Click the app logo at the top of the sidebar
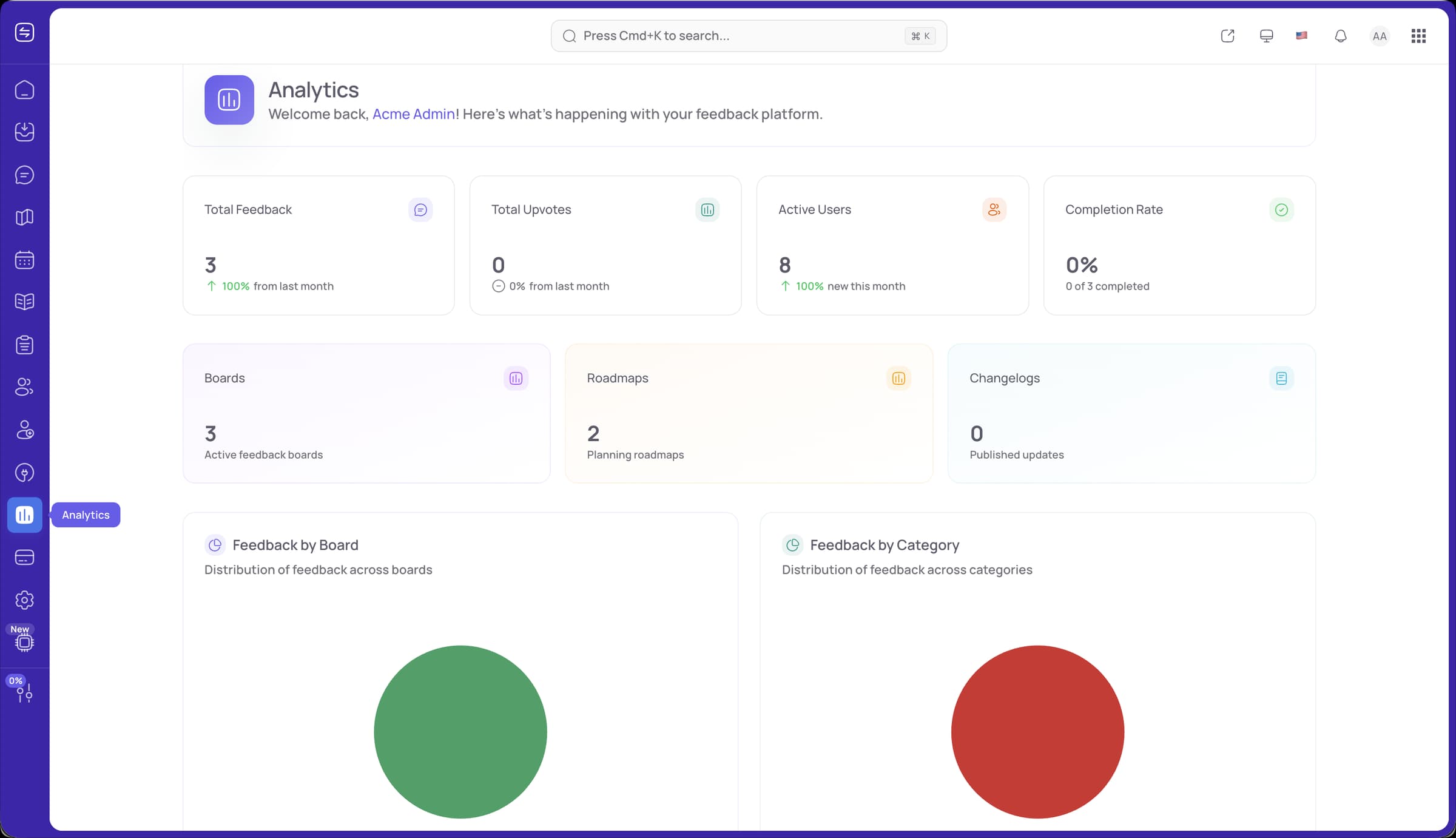Viewport: 1456px width, 838px height. 24,32
